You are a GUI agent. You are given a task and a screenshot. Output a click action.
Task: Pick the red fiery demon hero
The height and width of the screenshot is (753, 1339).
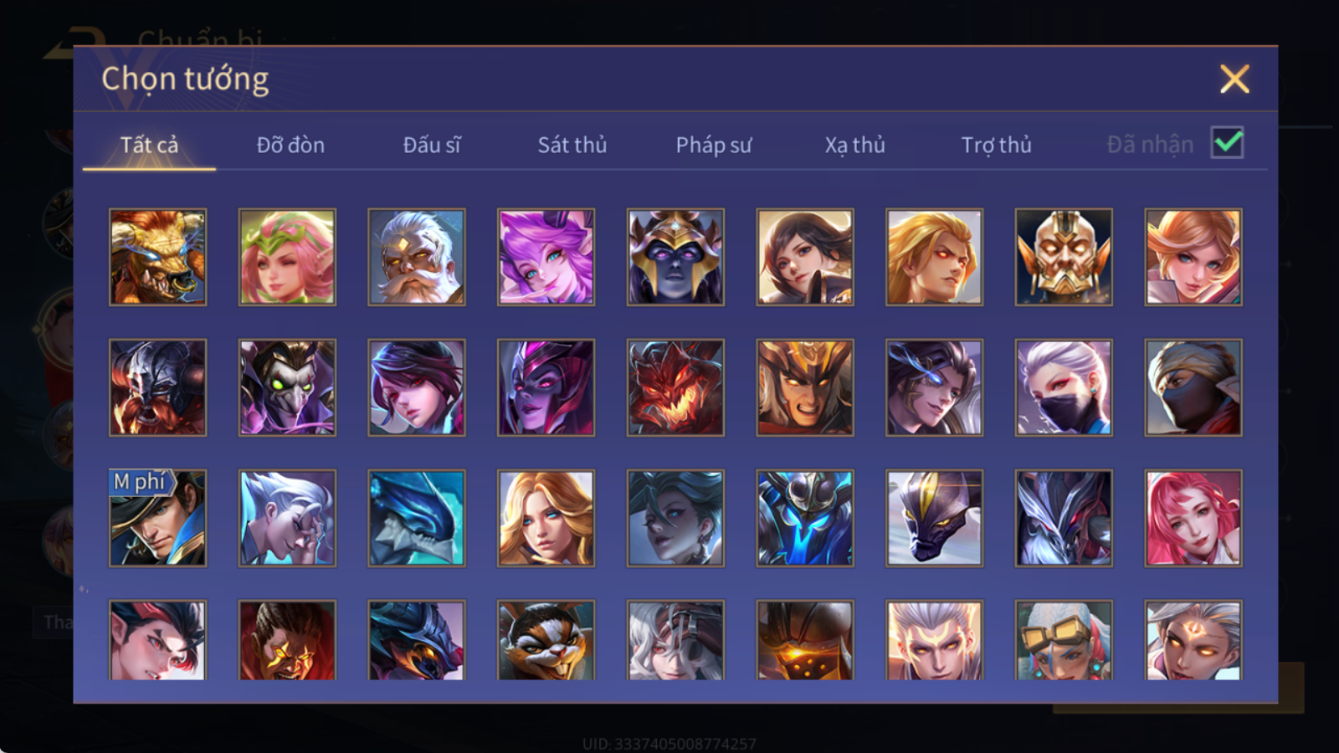tap(676, 388)
